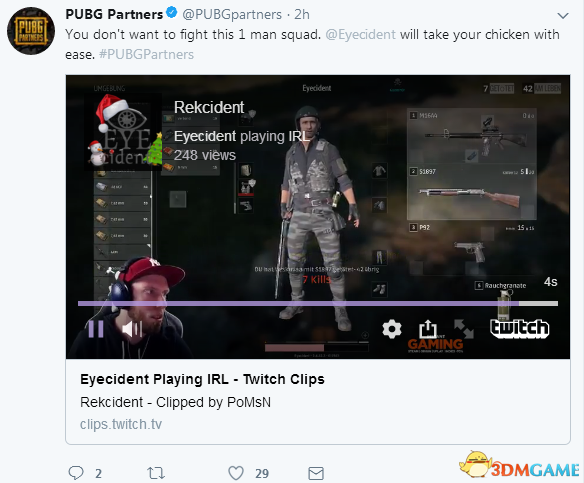
Task: Click the reply speech bubble icon
Action: coord(76,473)
